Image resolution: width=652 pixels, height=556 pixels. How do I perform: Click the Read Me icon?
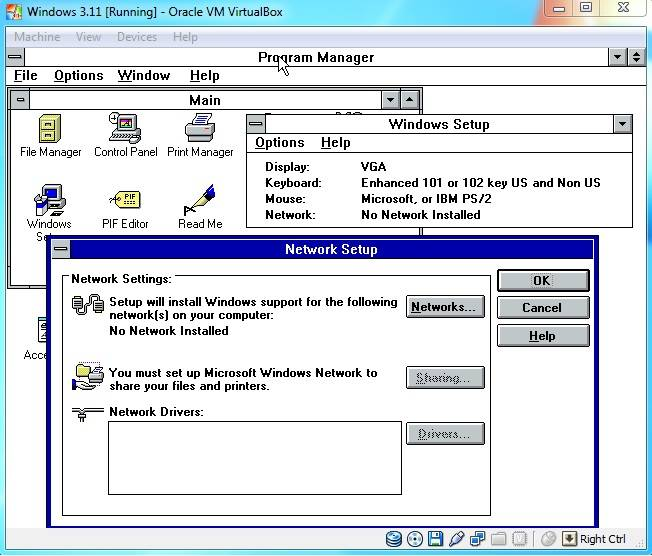click(x=200, y=200)
